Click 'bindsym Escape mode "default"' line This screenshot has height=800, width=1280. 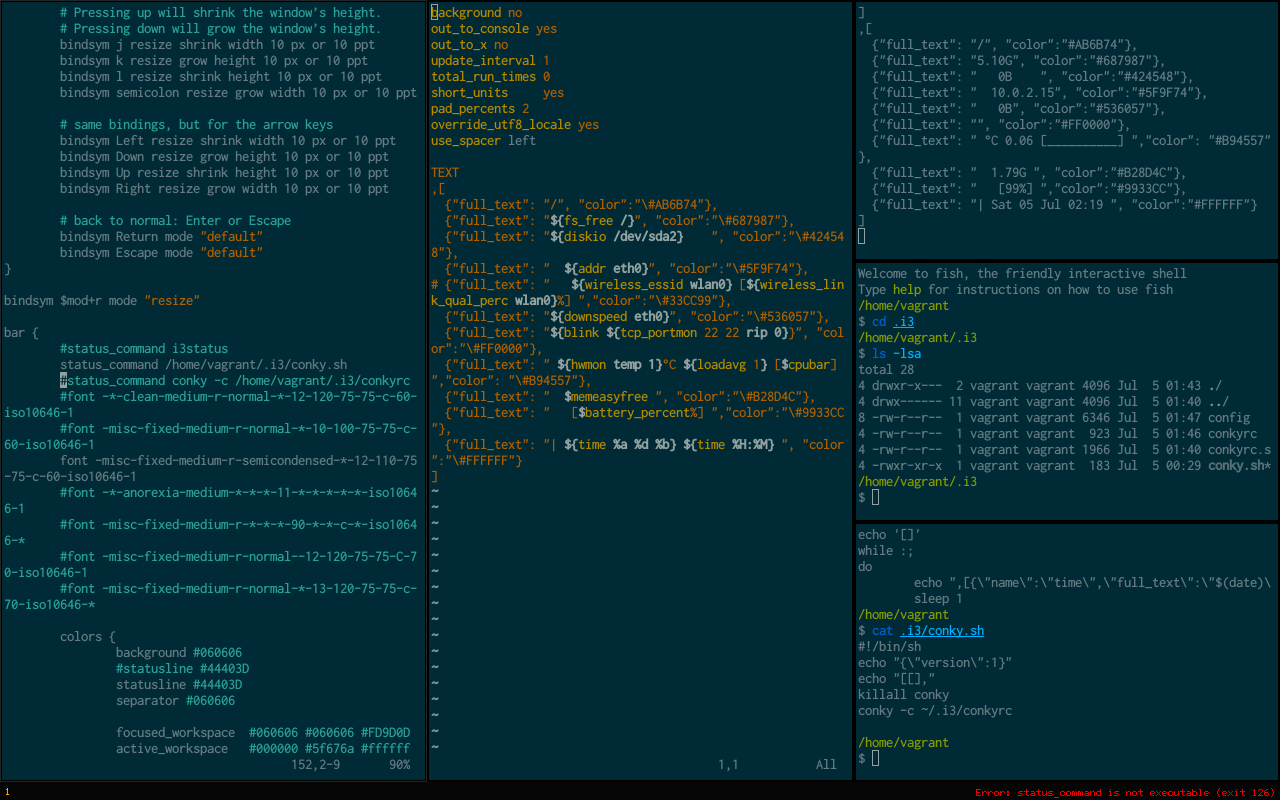coord(161,253)
